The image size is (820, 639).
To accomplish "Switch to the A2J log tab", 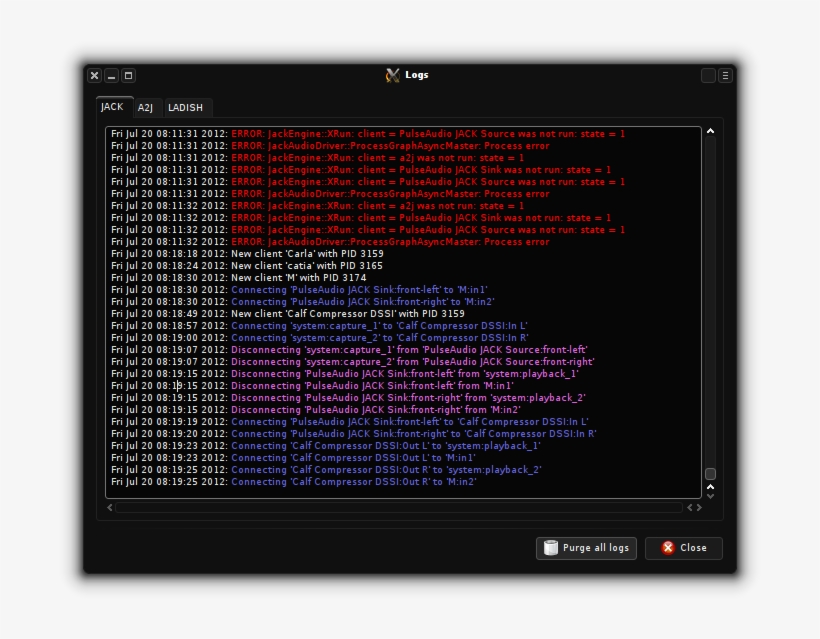I will (x=145, y=108).
